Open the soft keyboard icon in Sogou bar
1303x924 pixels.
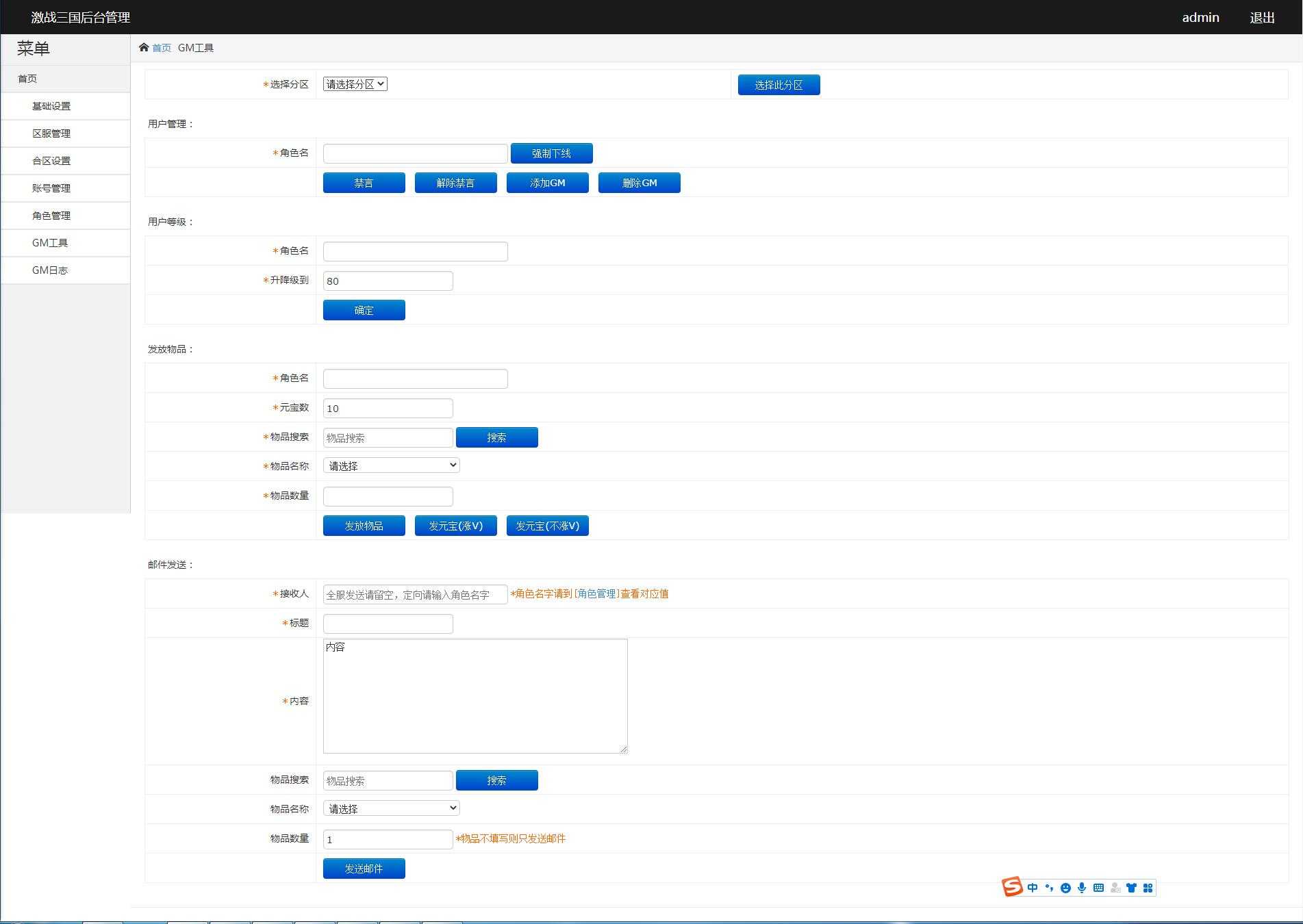pyautogui.click(x=1098, y=888)
